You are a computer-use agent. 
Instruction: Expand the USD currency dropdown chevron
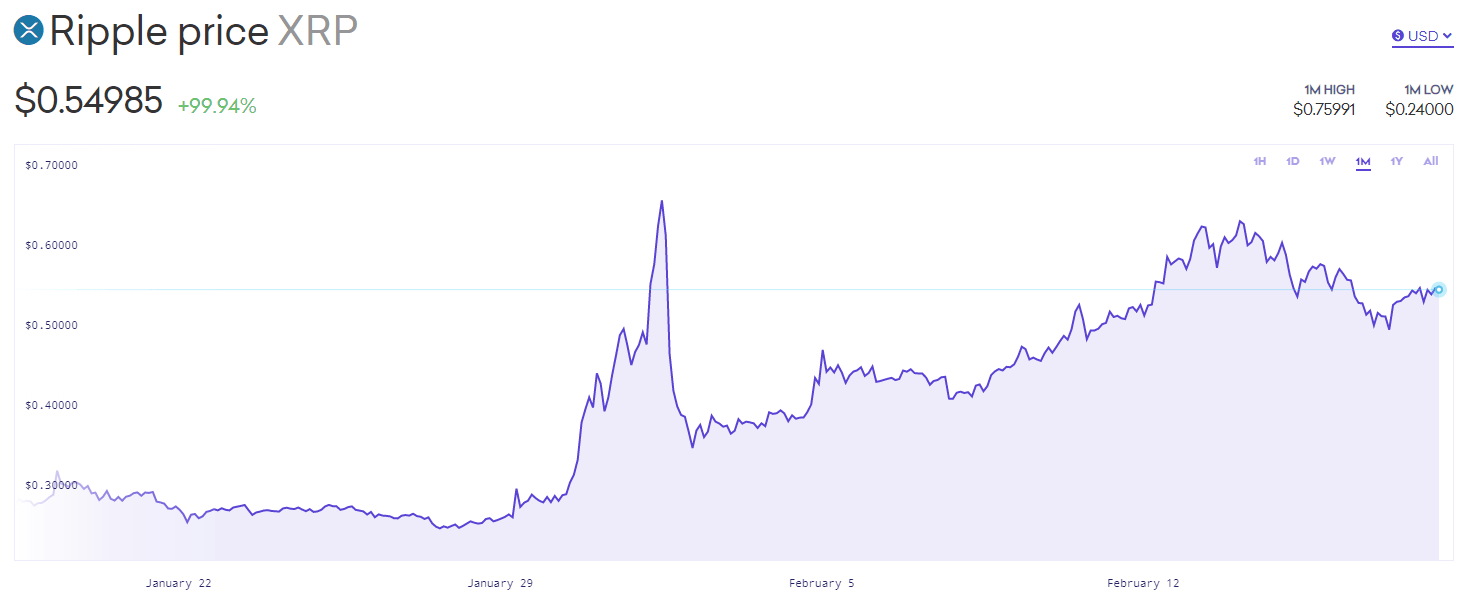pos(1447,36)
